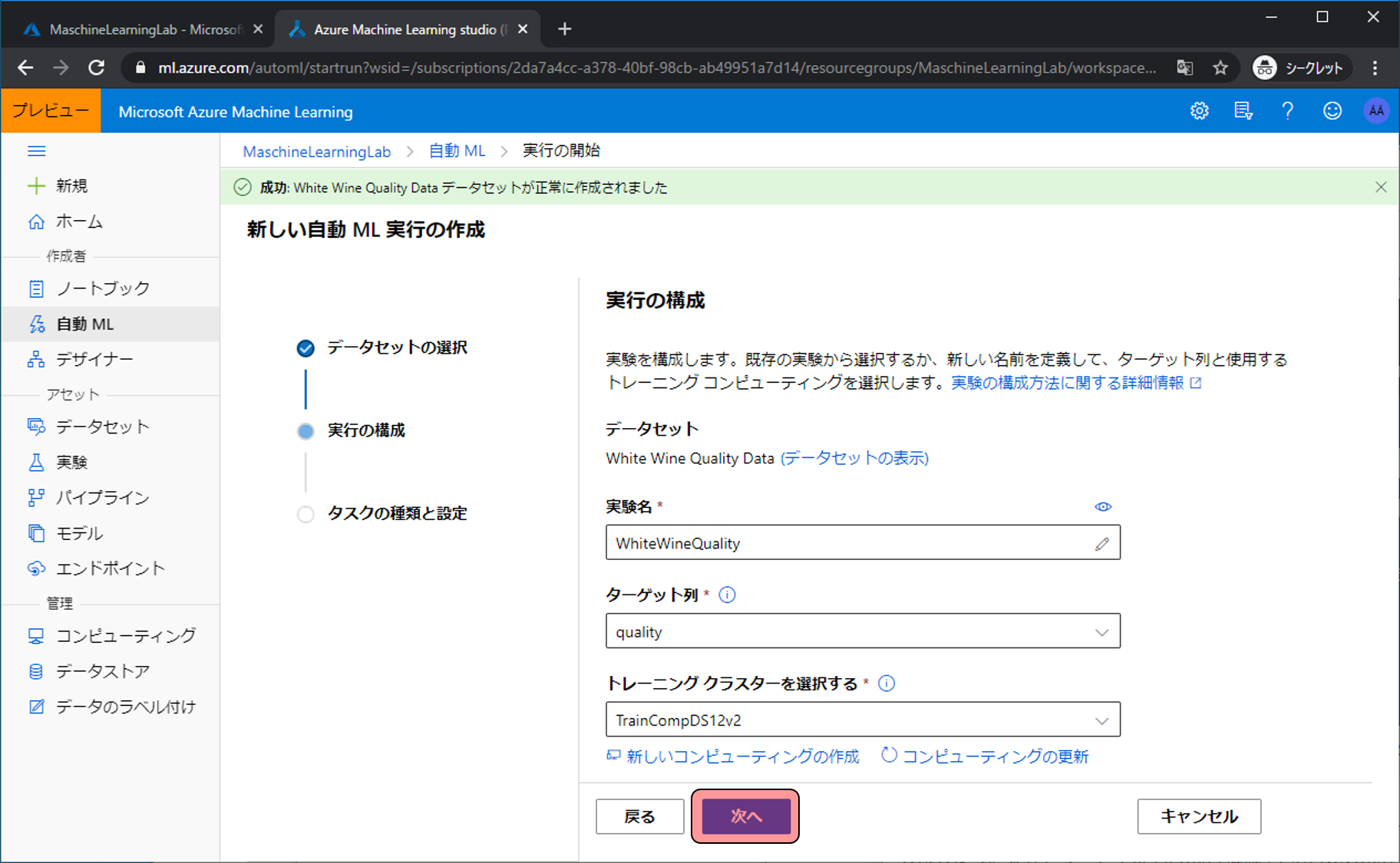This screenshot has height=863, width=1400.
Task: Dismiss the green success notification banner
Action: coord(1381,187)
